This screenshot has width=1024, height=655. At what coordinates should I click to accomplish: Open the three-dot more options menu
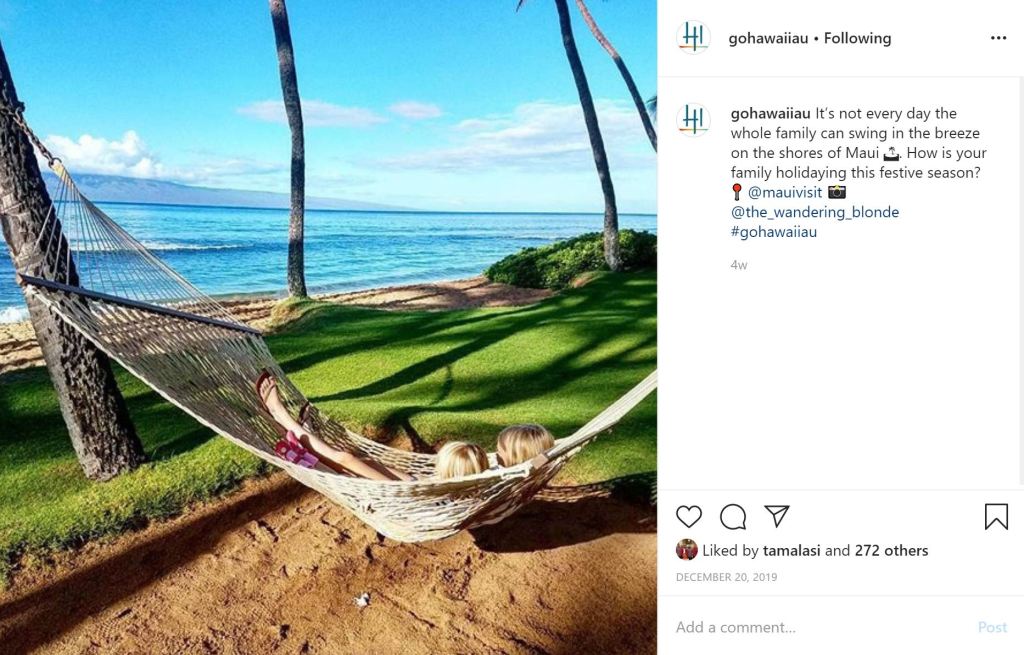pyautogui.click(x=998, y=38)
